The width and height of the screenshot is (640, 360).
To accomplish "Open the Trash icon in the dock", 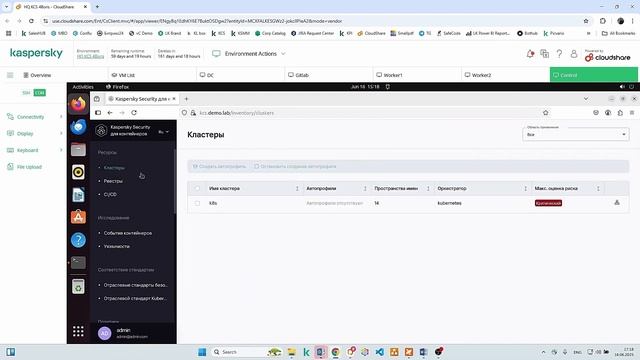I will (78, 286).
